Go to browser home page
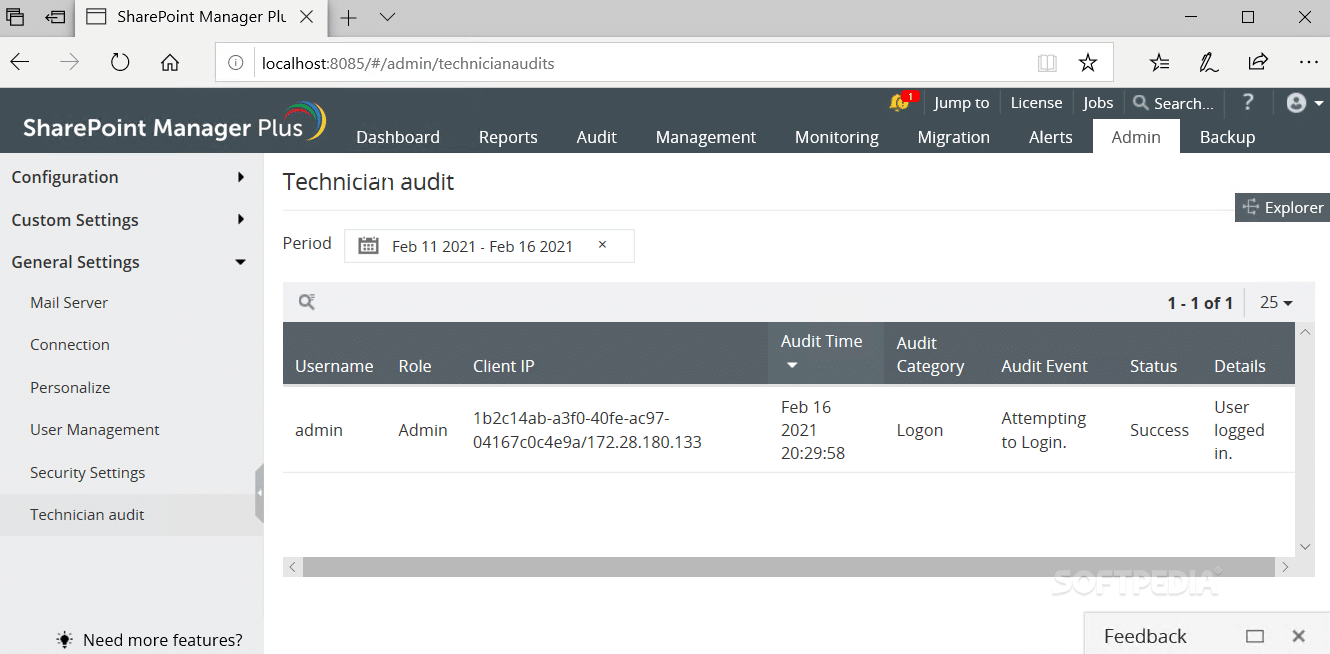1330x654 pixels. pyautogui.click(x=170, y=63)
